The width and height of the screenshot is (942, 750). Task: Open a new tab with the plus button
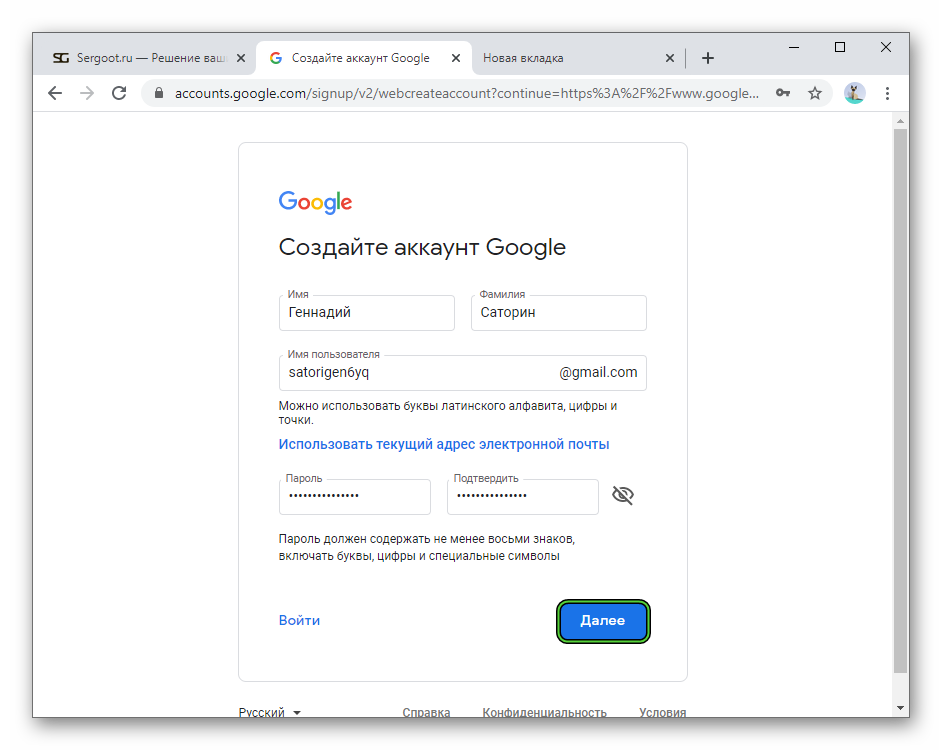[708, 58]
